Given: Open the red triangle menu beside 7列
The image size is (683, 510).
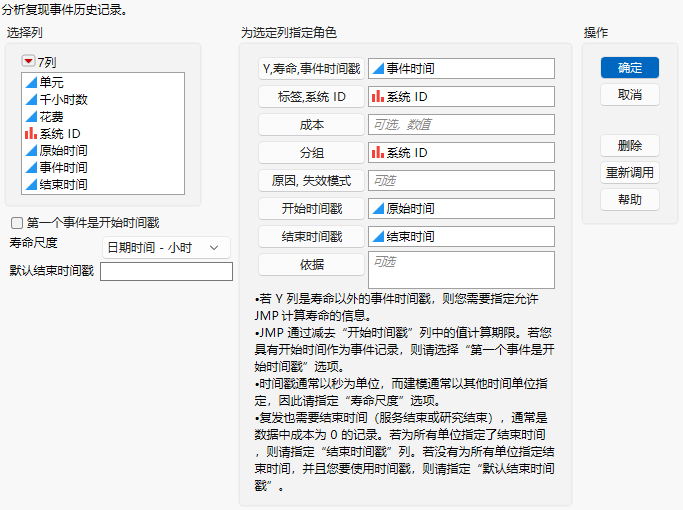Looking at the screenshot, I should click(x=28, y=61).
